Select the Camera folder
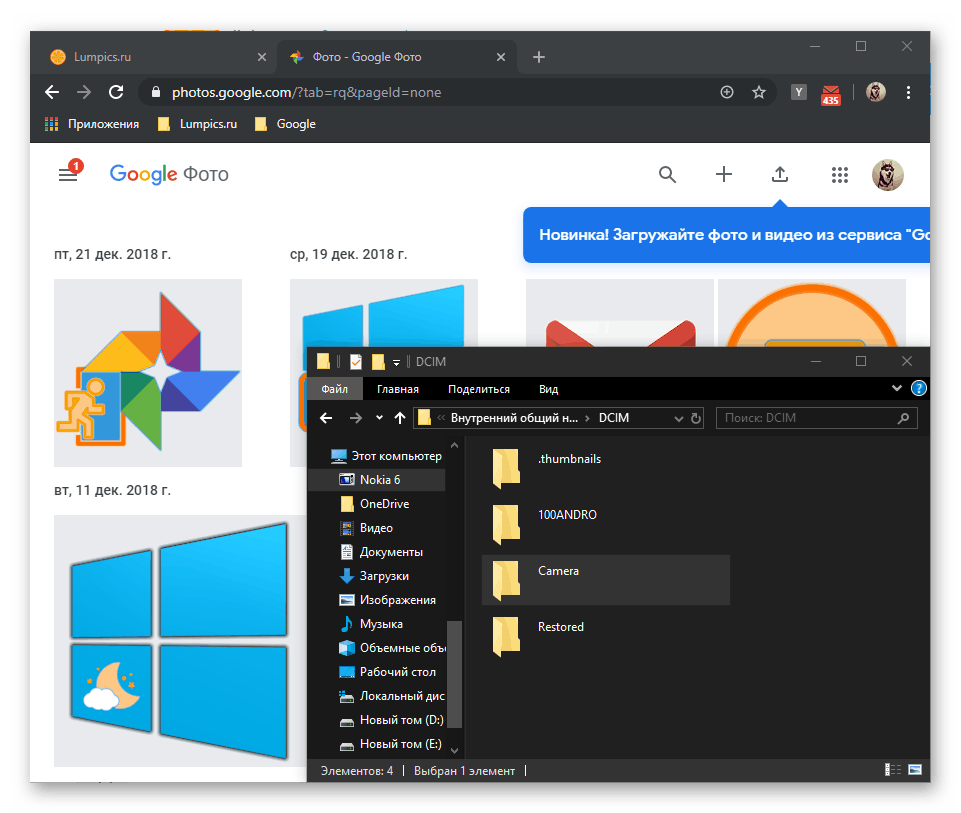Viewport: 961px width, 813px height. [606, 580]
